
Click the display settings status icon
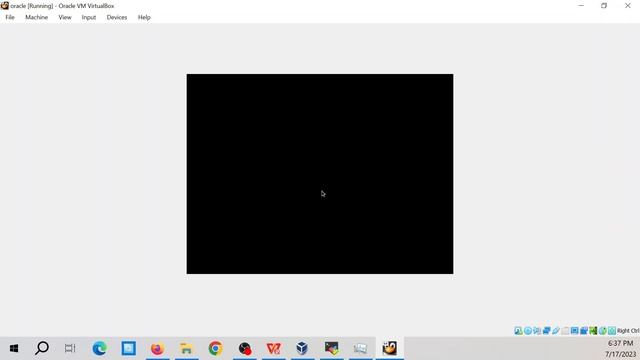click(575, 331)
